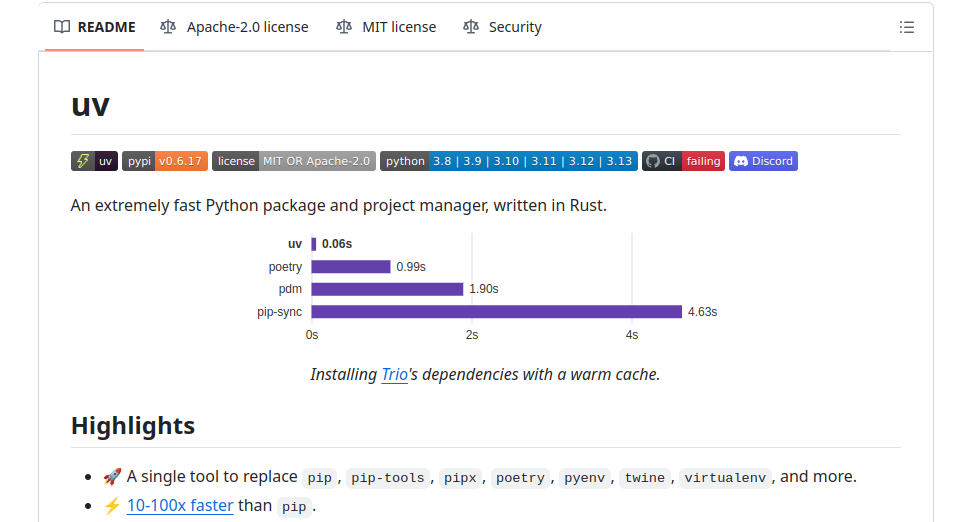Click the 'twine' code text
Screen dimensions: 972x522
645,478
